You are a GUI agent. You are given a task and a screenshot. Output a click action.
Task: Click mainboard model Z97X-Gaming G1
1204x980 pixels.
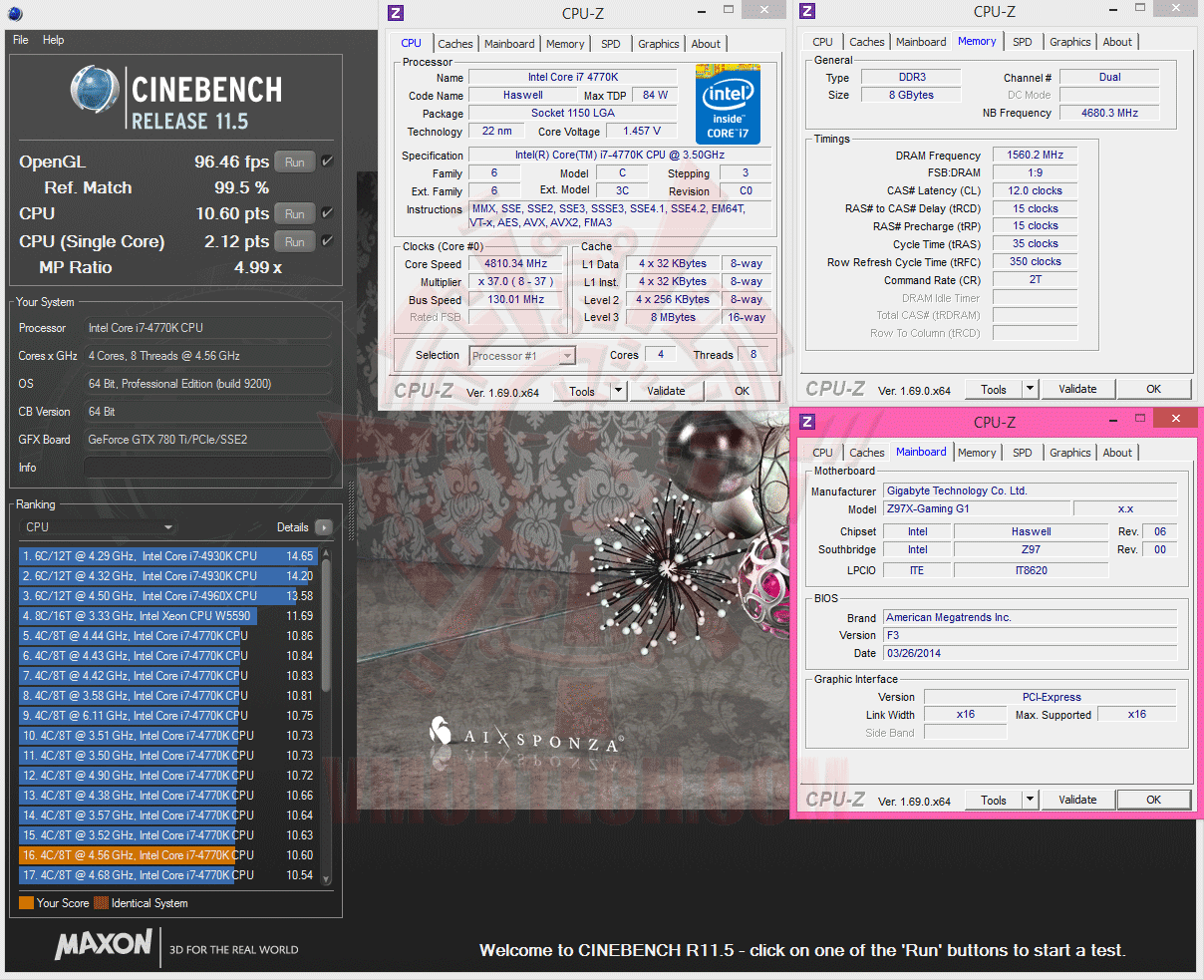(x=977, y=508)
